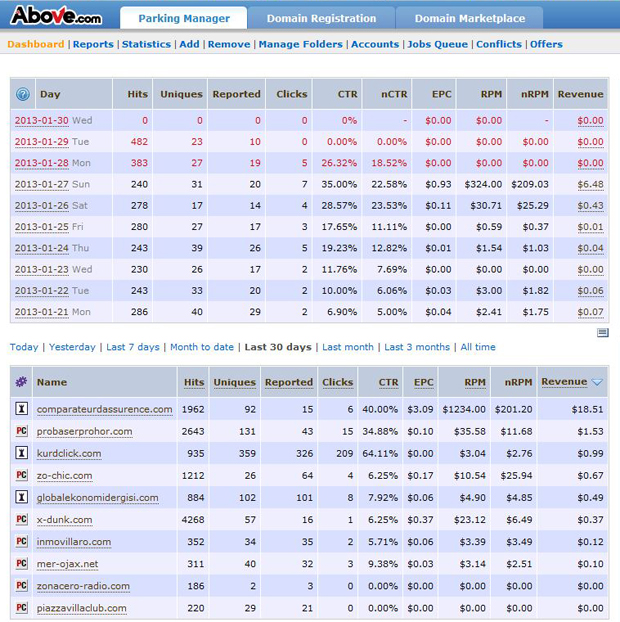Sort domains by the Reported column
The width and height of the screenshot is (620, 622).
[289, 382]
